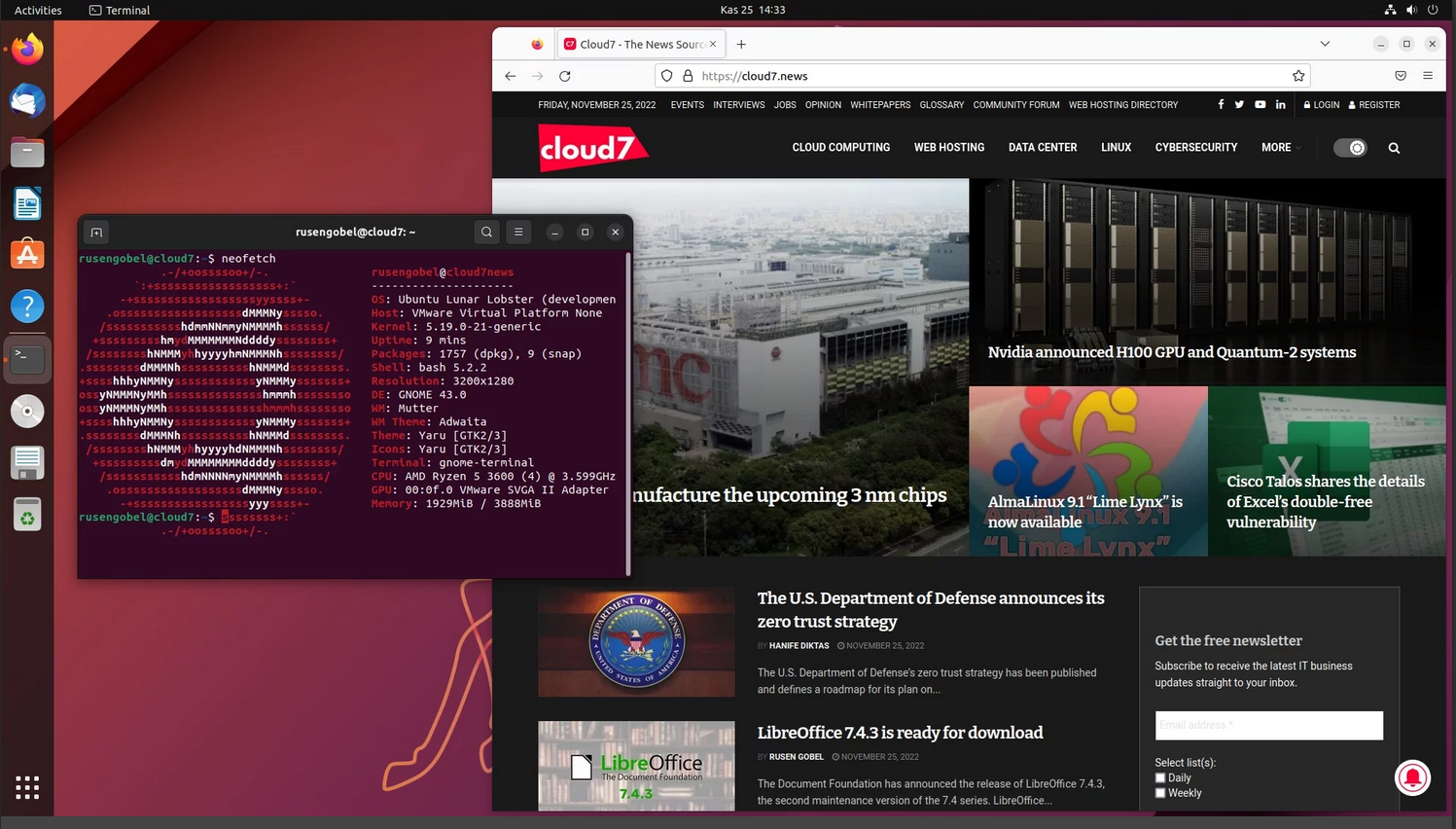Open Firefox from the Ubuntu dock
Image resolution: width=1456 pixels, height=829 pixels.
pyautogui.click(x=27, y=49)
